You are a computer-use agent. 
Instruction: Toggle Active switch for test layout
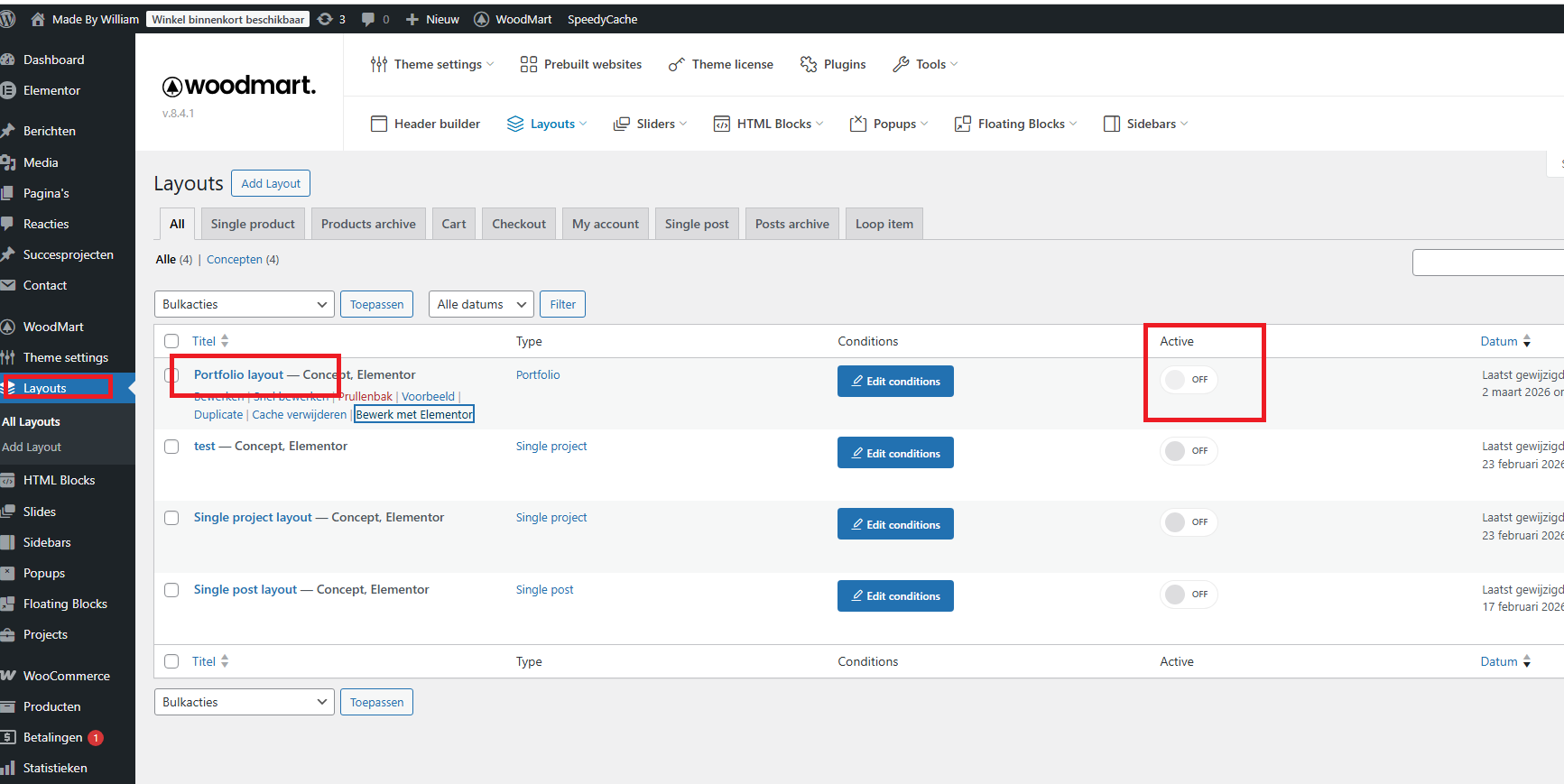[x=1189, y=451]
